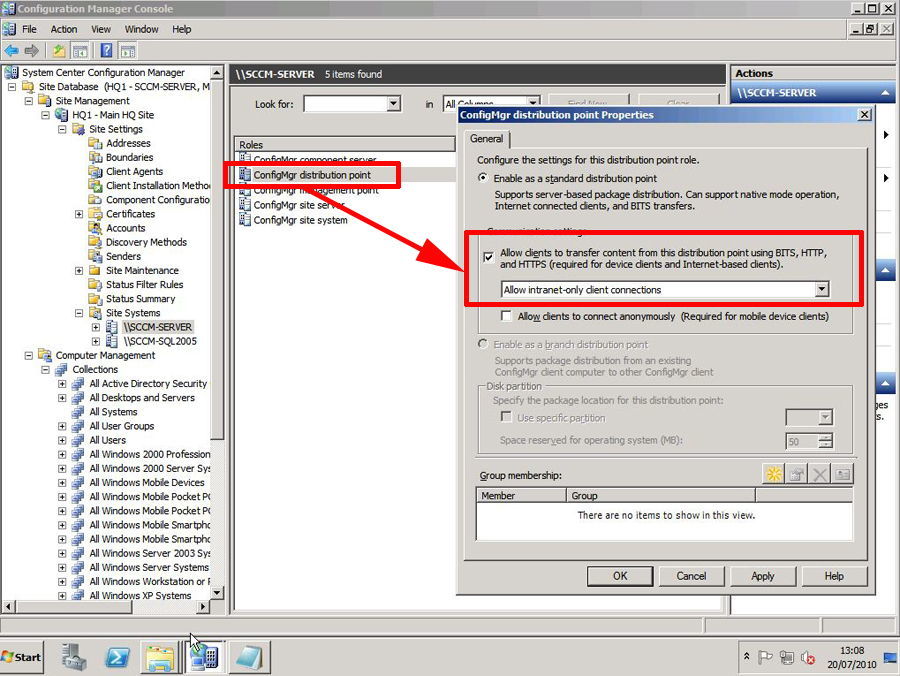
Task: Click the tree pane horizontal scrollbar right arrow
Action: click(x=203, y=606)
